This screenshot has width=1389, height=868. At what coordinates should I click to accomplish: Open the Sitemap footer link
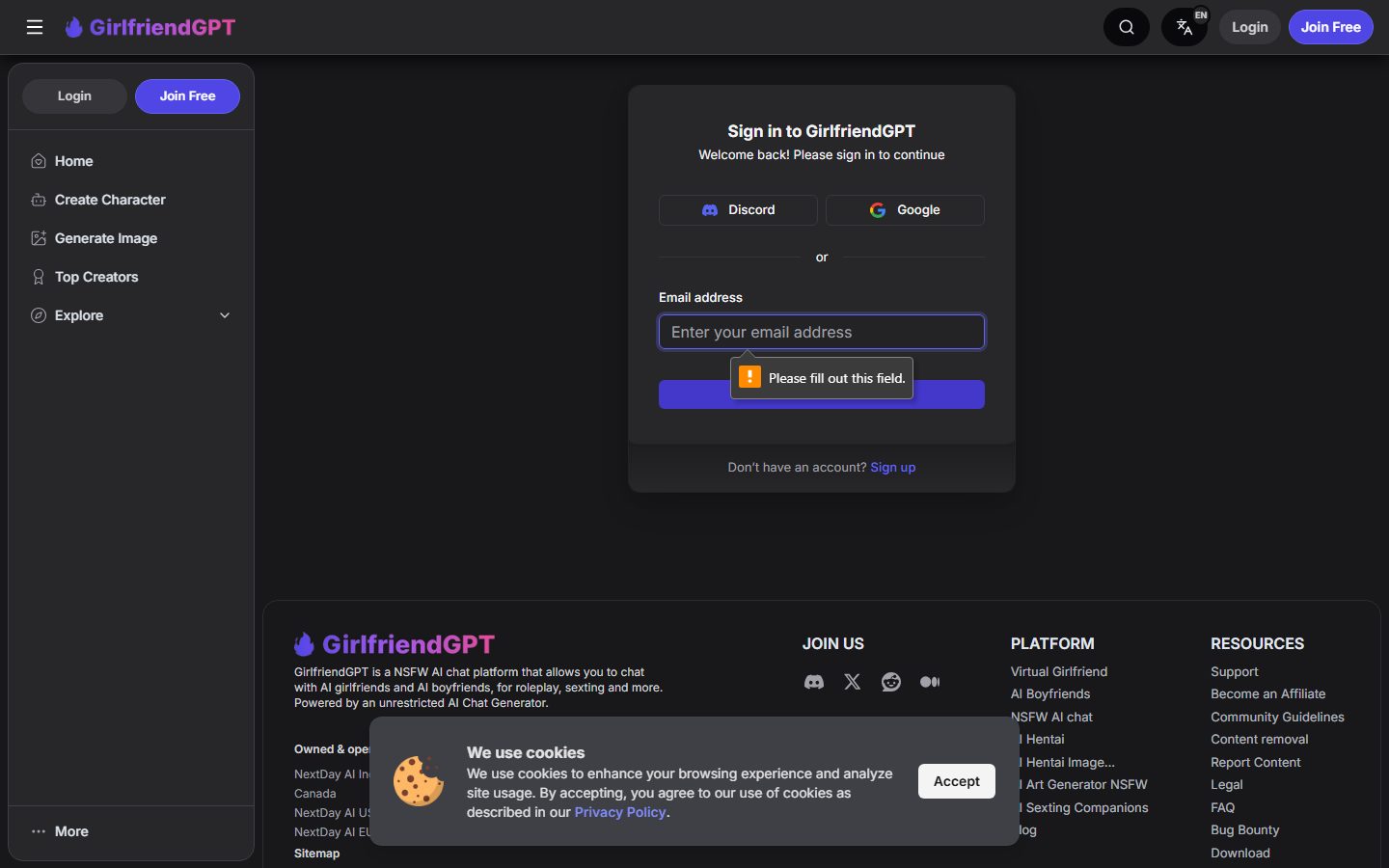pos(317,854)
